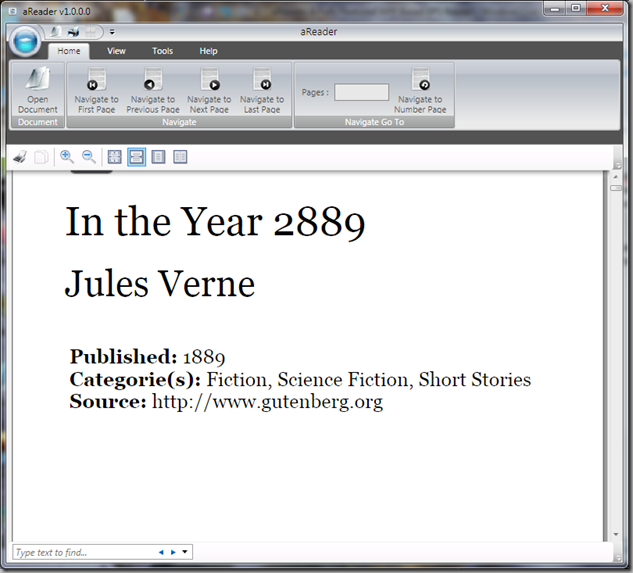This screenshot has height=573, width=633.
Task: Click the Categorie(s) line in document
Action: coord(300,379)
